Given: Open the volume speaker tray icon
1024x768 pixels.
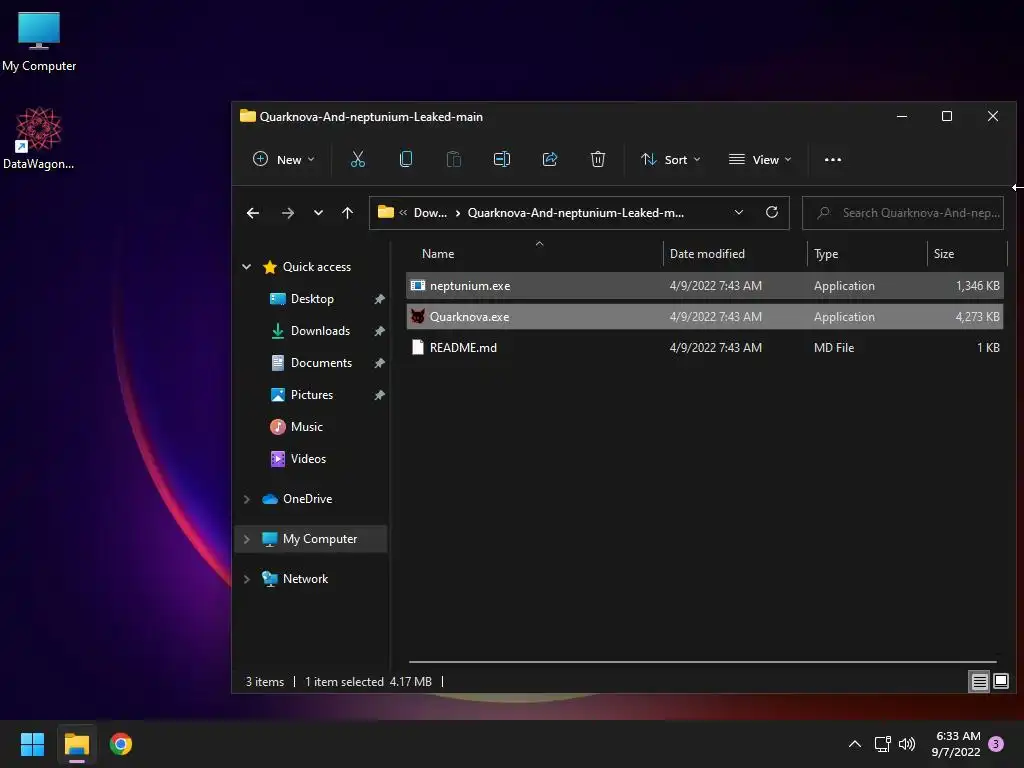Looking at the screenshot, I should (907, 744).
